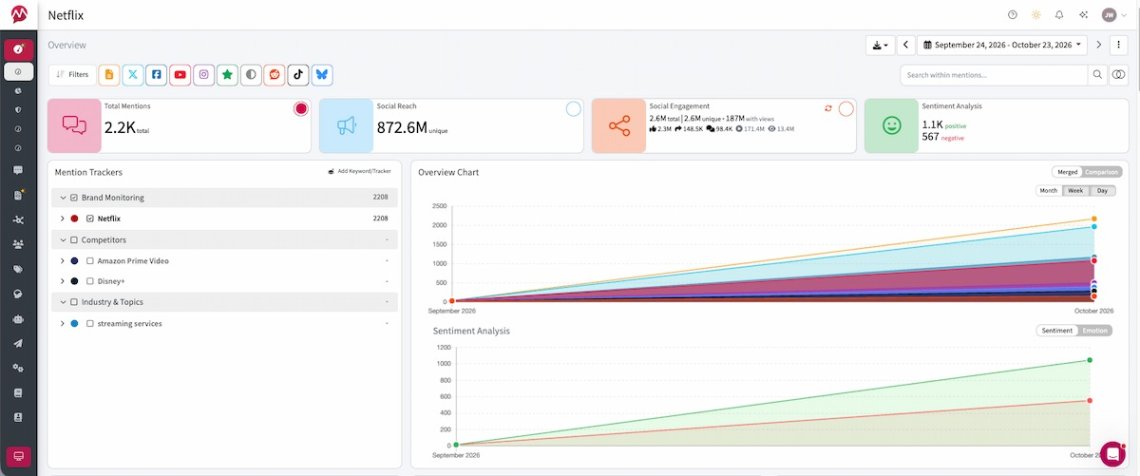Switch chart to Merged view
Screen dimensions: 1140x476
(x=1067, y=172)
